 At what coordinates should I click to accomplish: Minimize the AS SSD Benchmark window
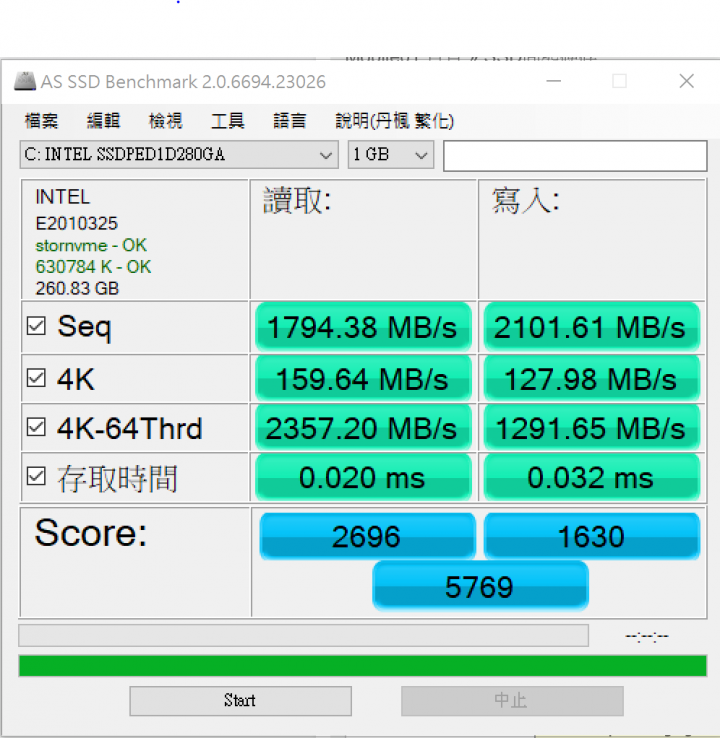click(553, 81)
